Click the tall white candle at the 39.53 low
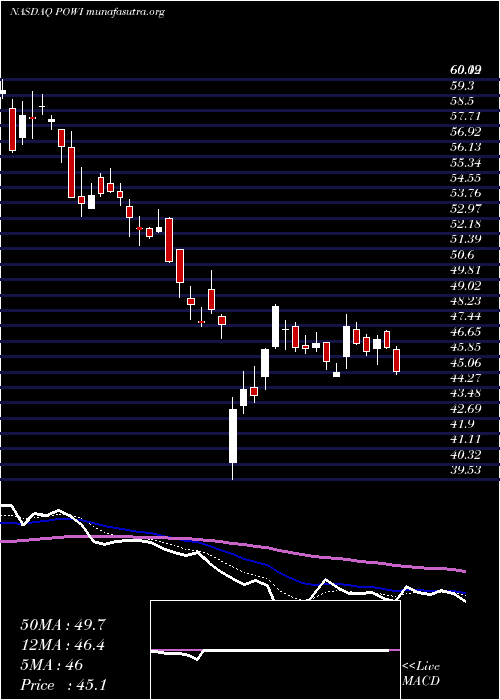500x700 pixels. [233, 436]
